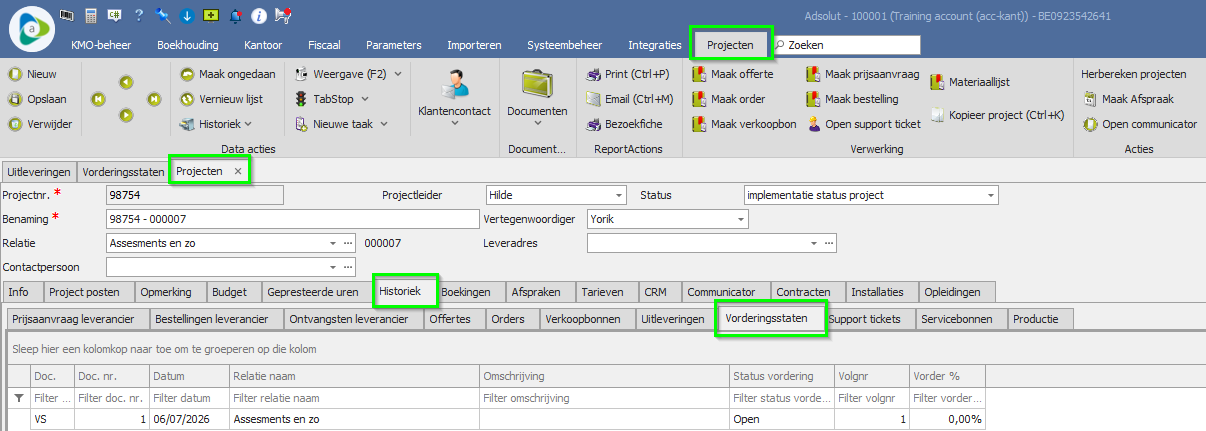
Task: Switch to the Project posten tab
Action: click(84, 292)
